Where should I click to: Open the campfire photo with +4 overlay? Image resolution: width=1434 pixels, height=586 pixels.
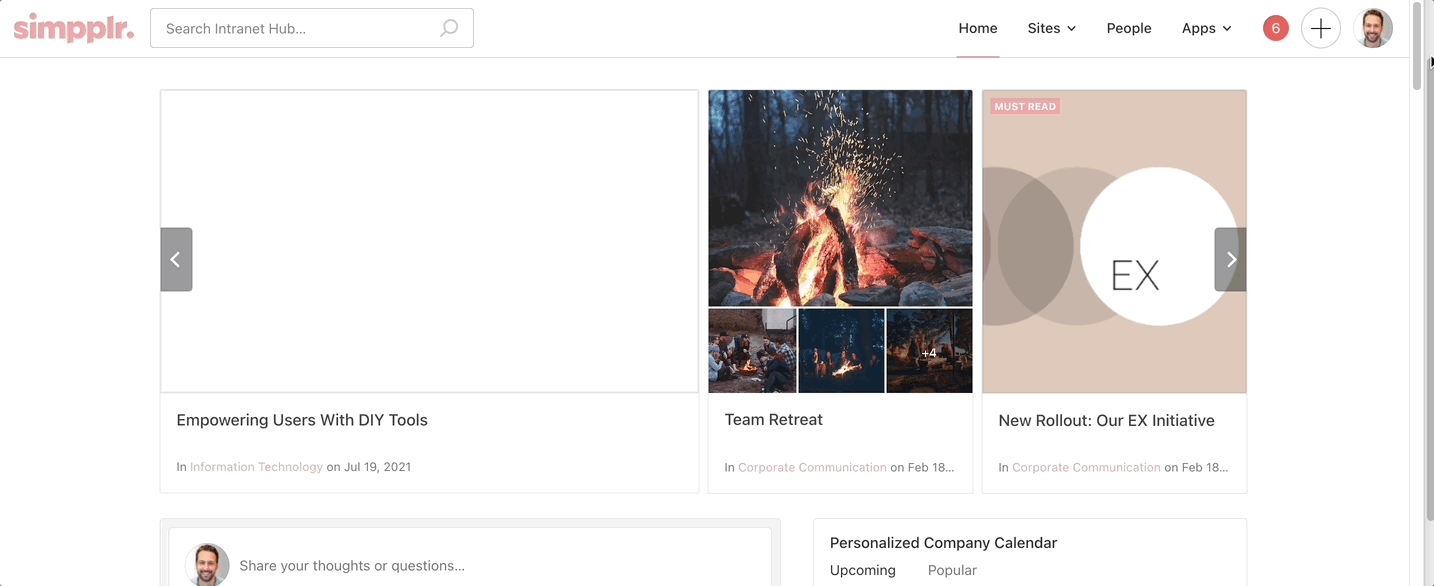click(x=929, y=351)
